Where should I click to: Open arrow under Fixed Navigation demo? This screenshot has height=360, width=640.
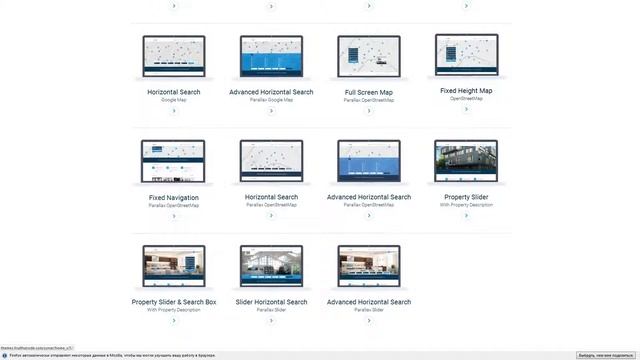(174, 216)
